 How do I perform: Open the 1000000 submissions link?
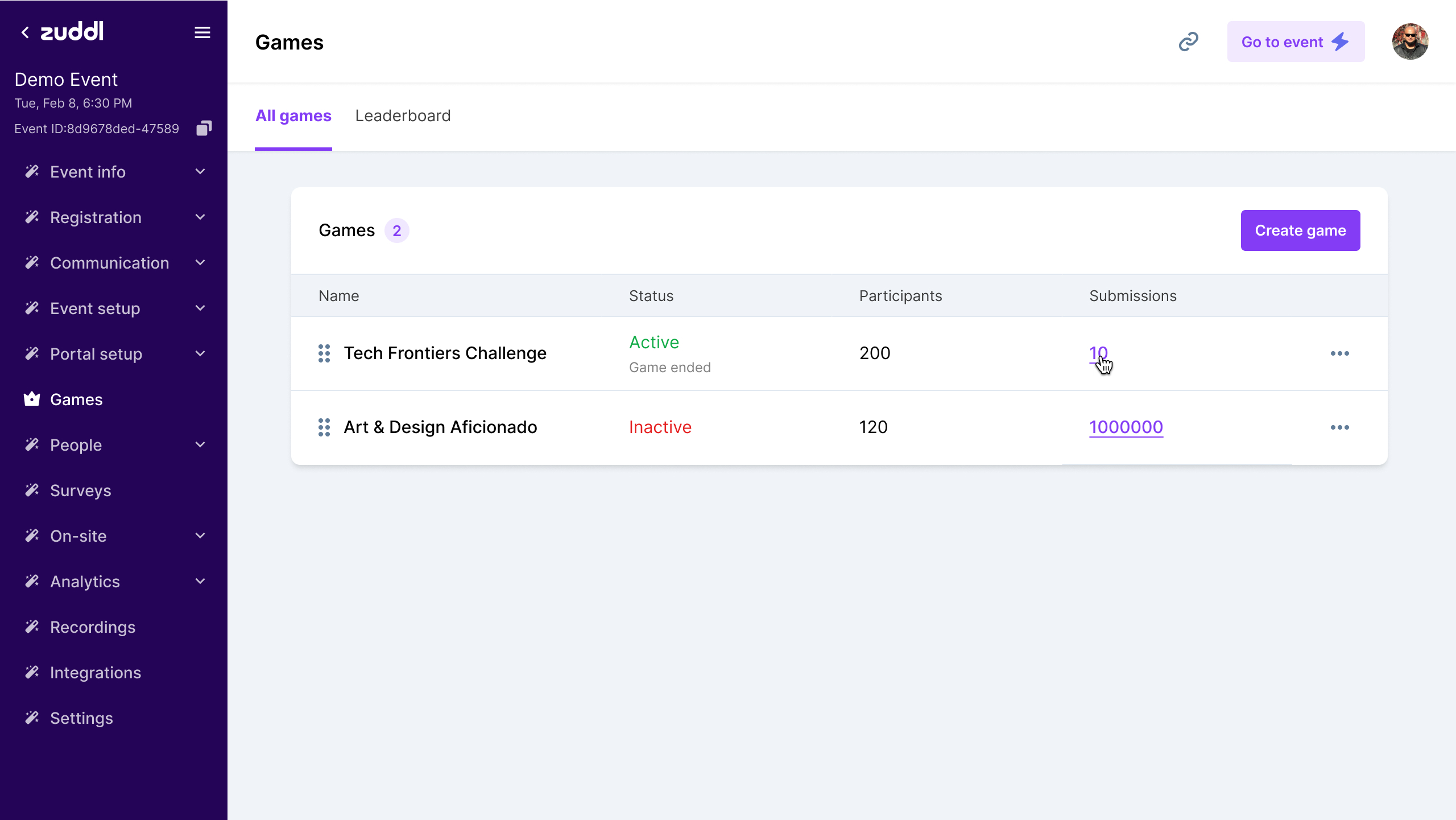[x=1126, y=427]
